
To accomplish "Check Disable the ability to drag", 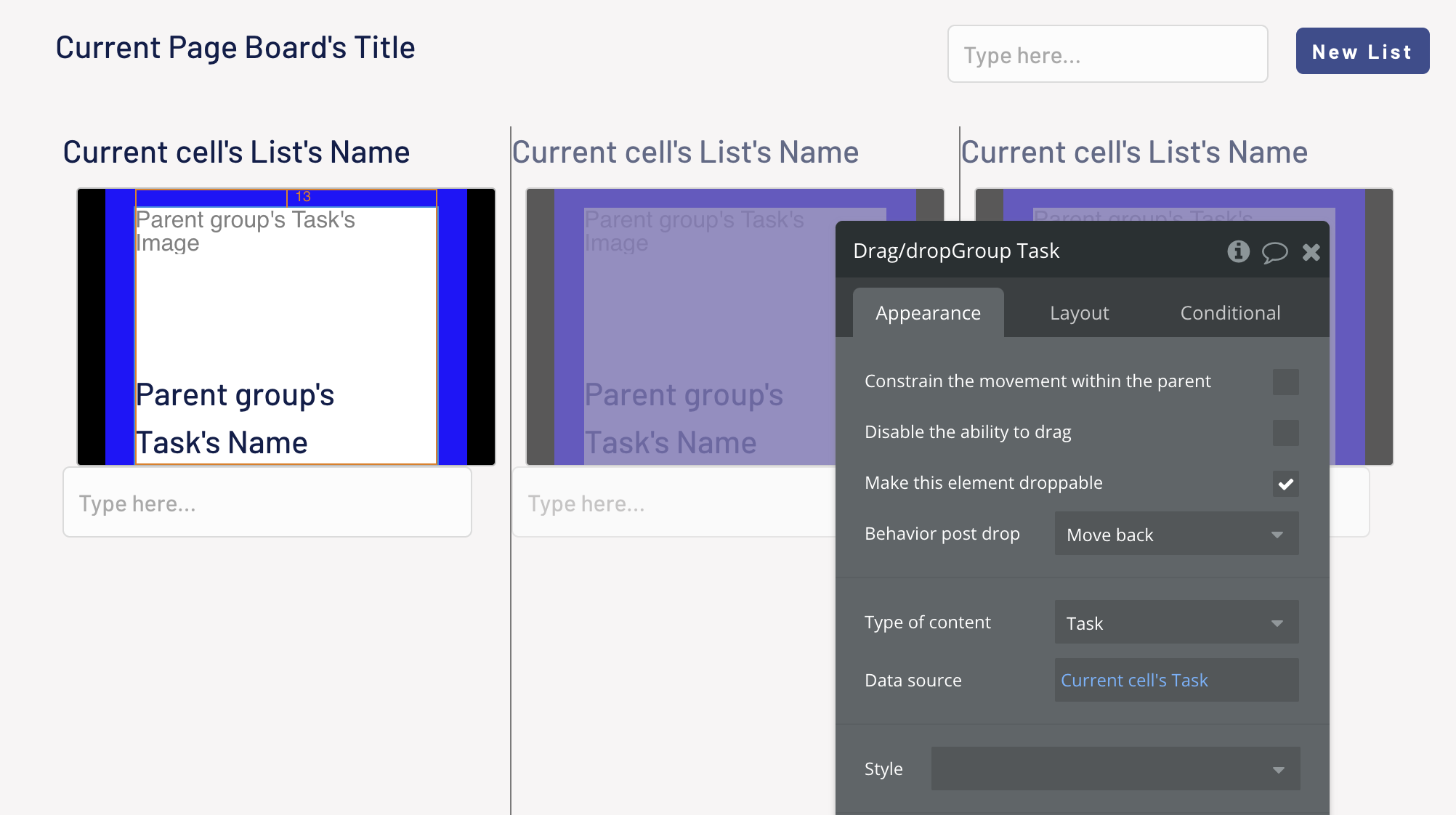I will pyautogui.click(x=1285, y=433).
